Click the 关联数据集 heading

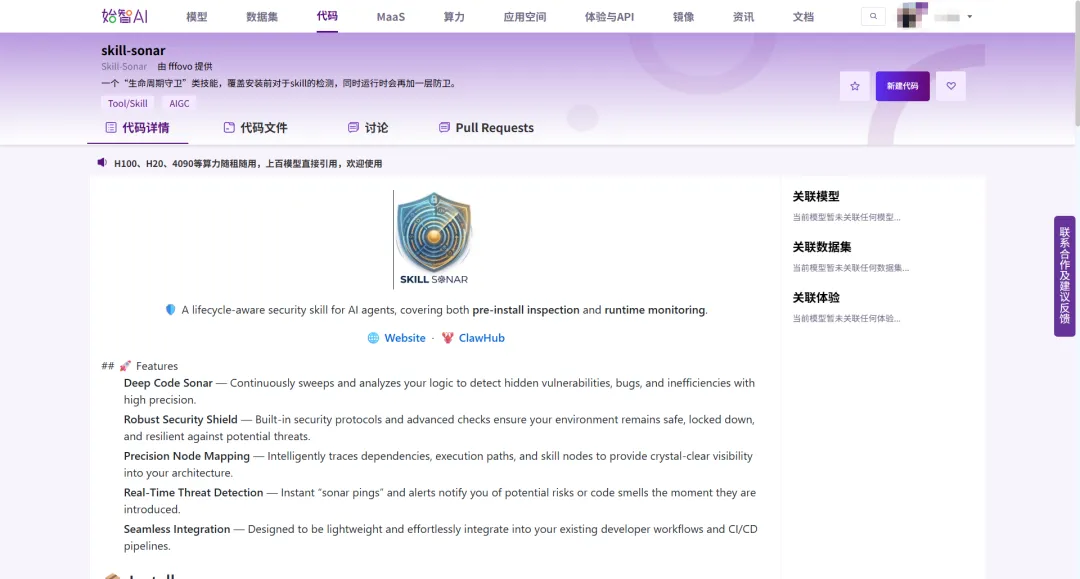822,246
